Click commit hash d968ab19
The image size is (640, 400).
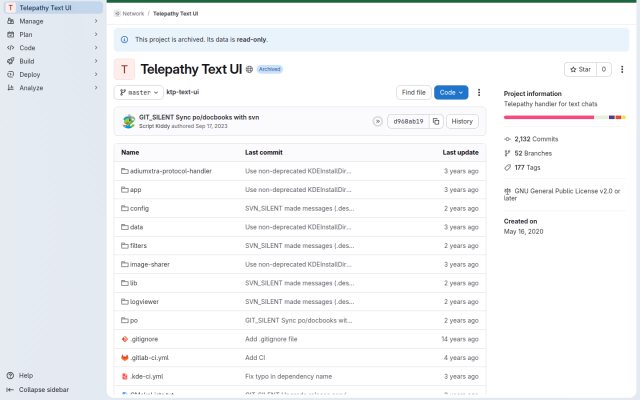[x=408, y=122]
